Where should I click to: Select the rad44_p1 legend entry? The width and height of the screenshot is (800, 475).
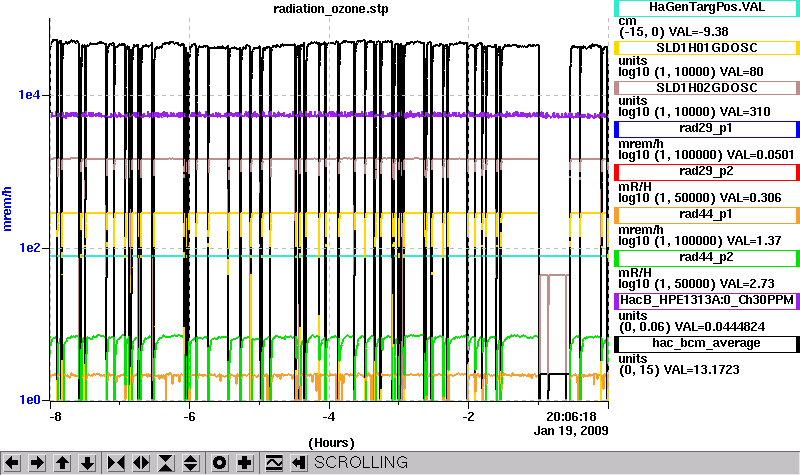click(x=707, y=215)
